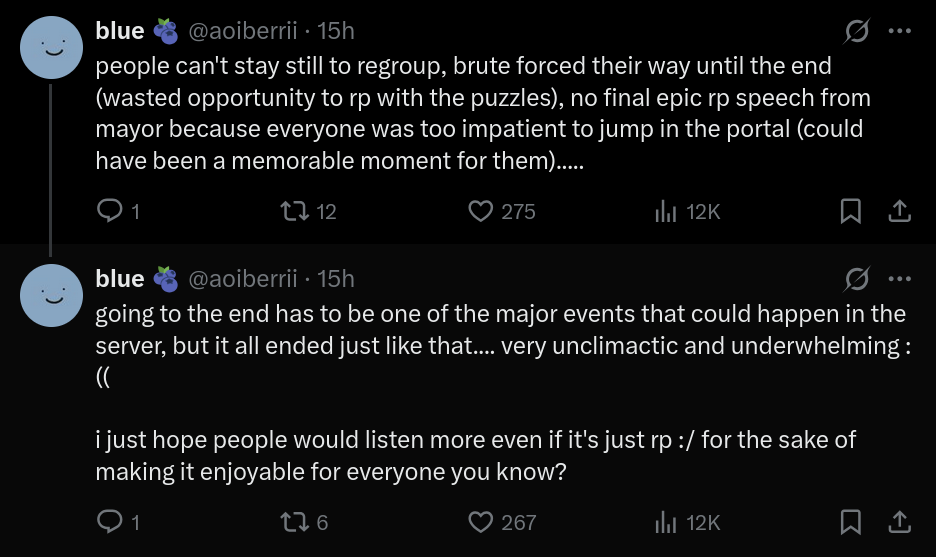
Task: Like the second tweet with 267 likes
Action: coord(482,521)
